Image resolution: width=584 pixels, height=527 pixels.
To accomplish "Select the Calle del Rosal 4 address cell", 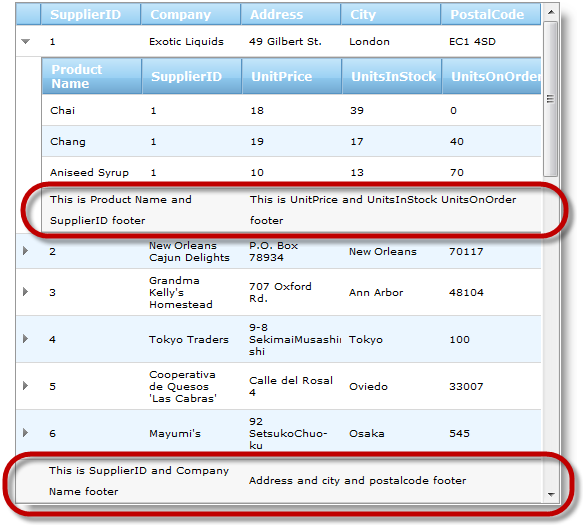I will 291,386.
